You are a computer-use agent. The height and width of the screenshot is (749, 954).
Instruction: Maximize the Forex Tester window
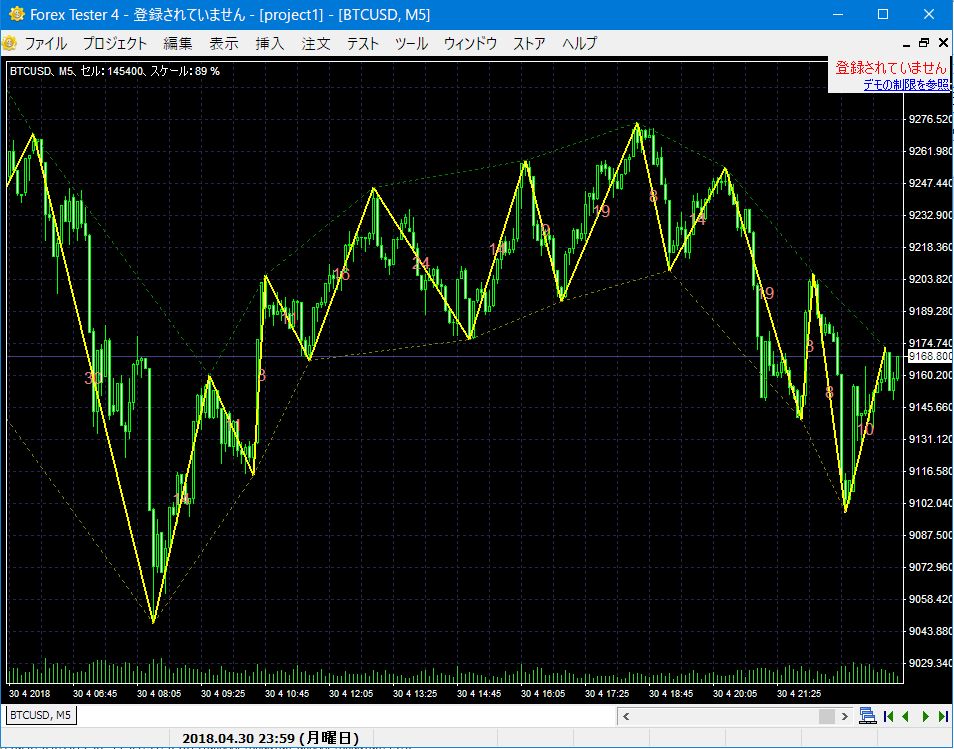883,14
